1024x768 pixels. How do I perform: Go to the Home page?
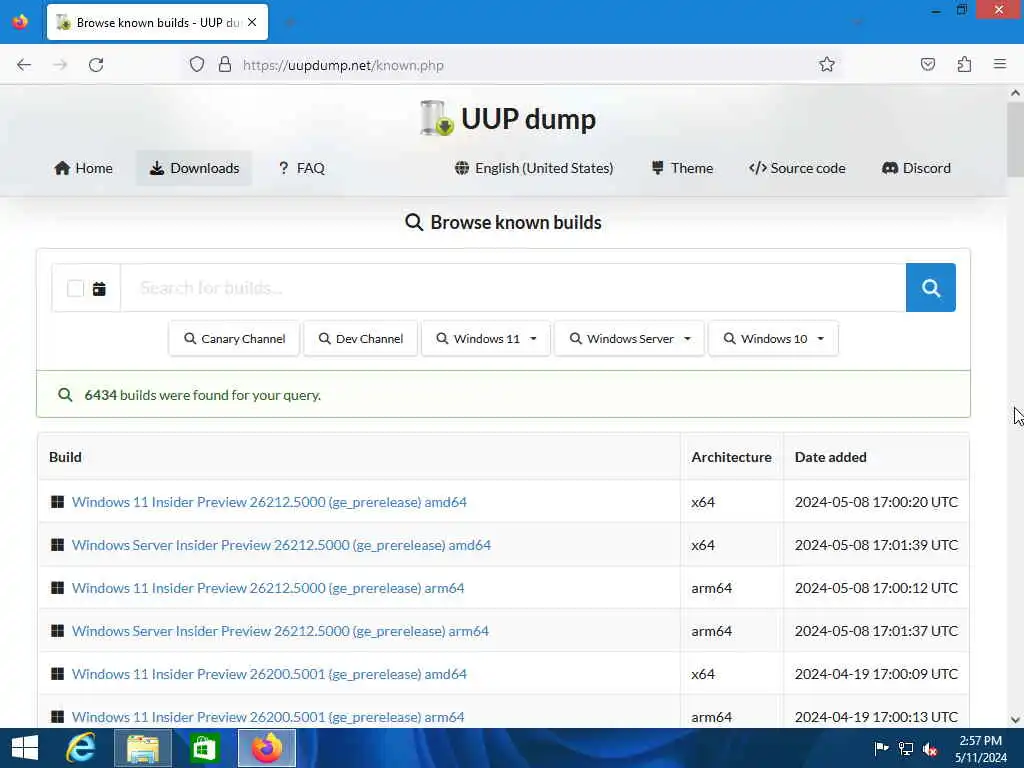[x=84, y=168]
